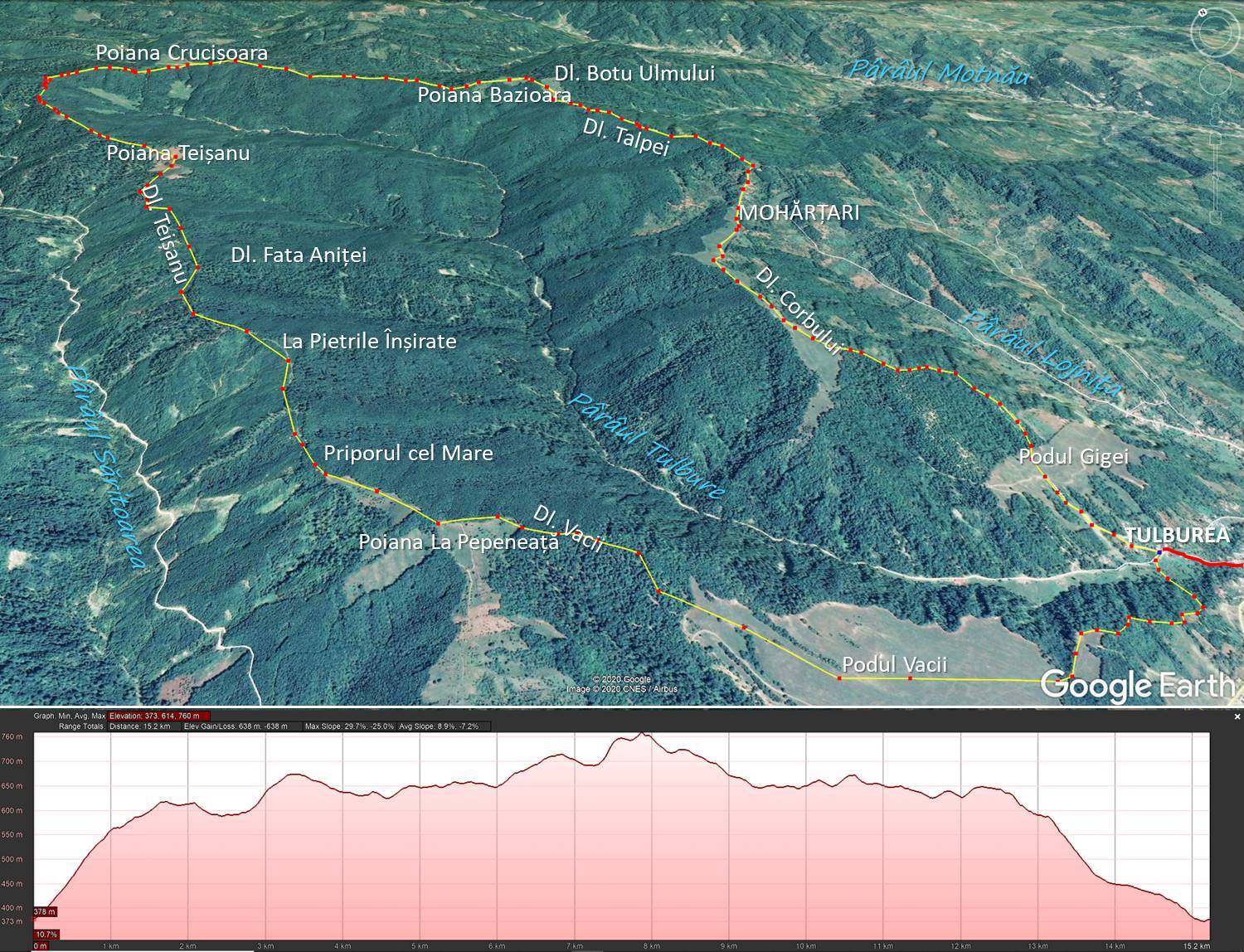
Task: Click the blue start point at Tulburea
Action: (1159, 551)
